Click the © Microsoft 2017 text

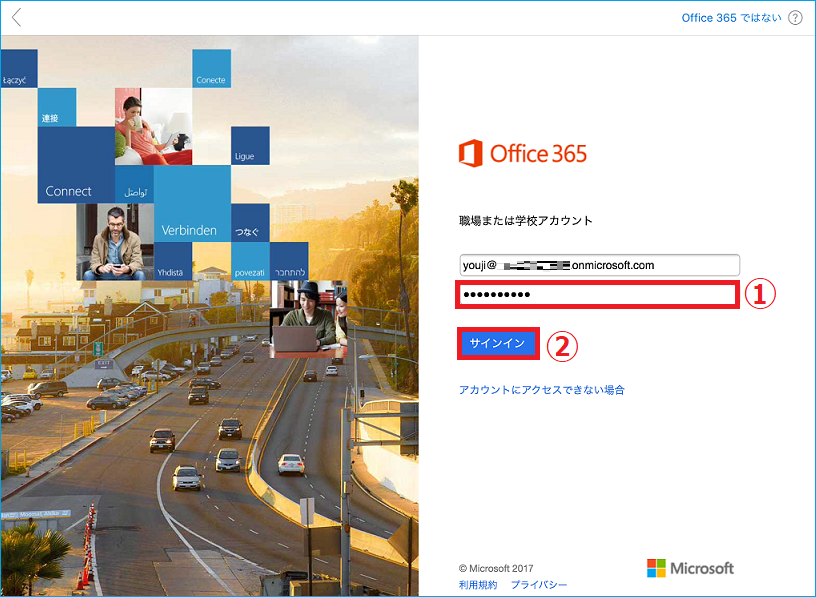pos(496,568)
